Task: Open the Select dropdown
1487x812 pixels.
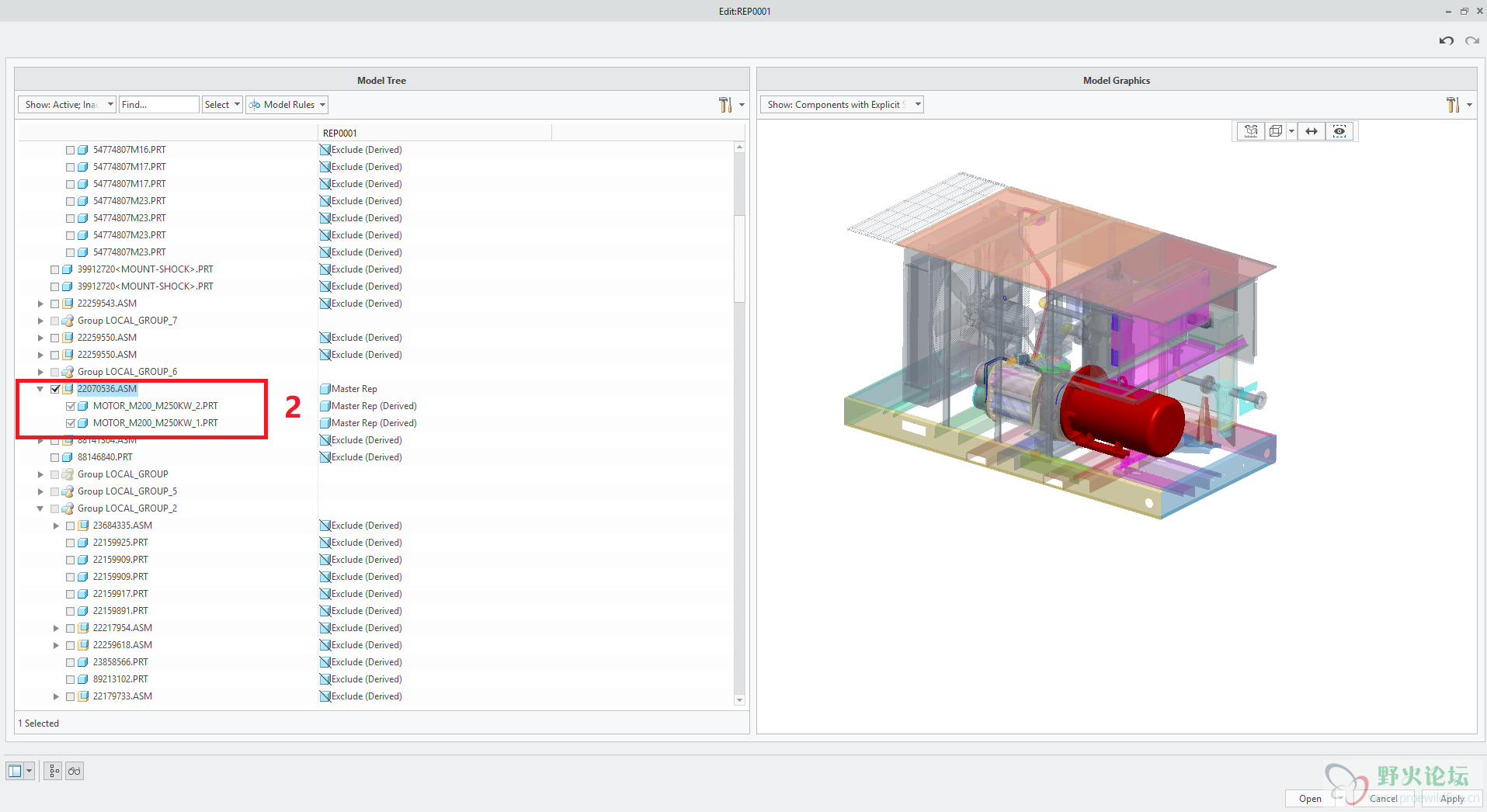Action: (222, 105)
